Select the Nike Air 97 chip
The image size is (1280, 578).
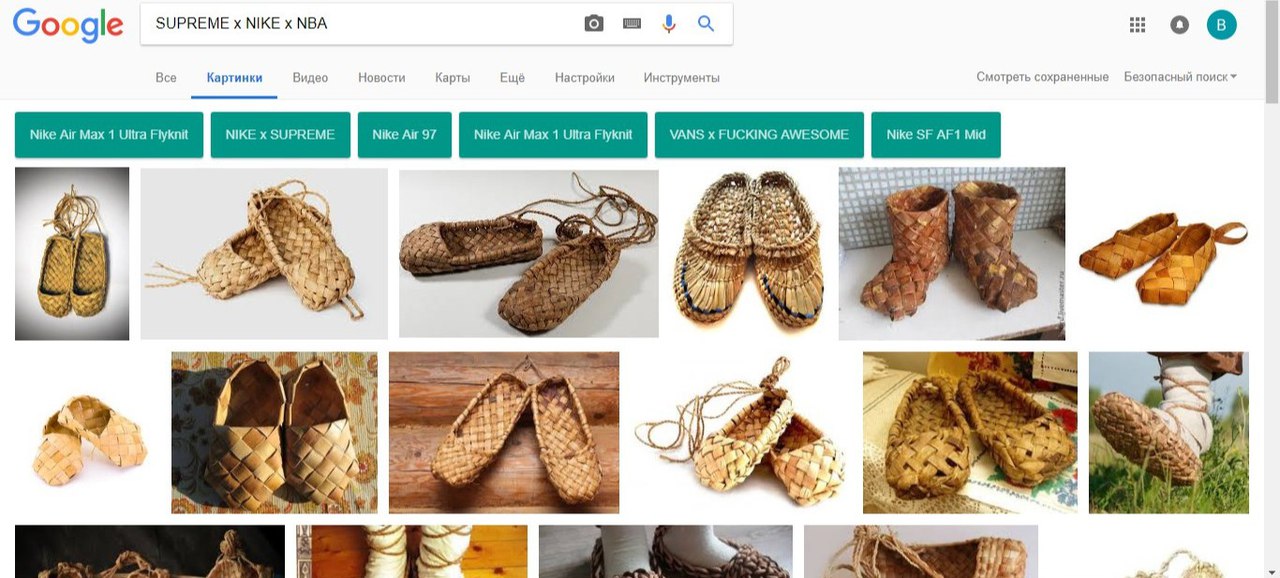(404, 135)
